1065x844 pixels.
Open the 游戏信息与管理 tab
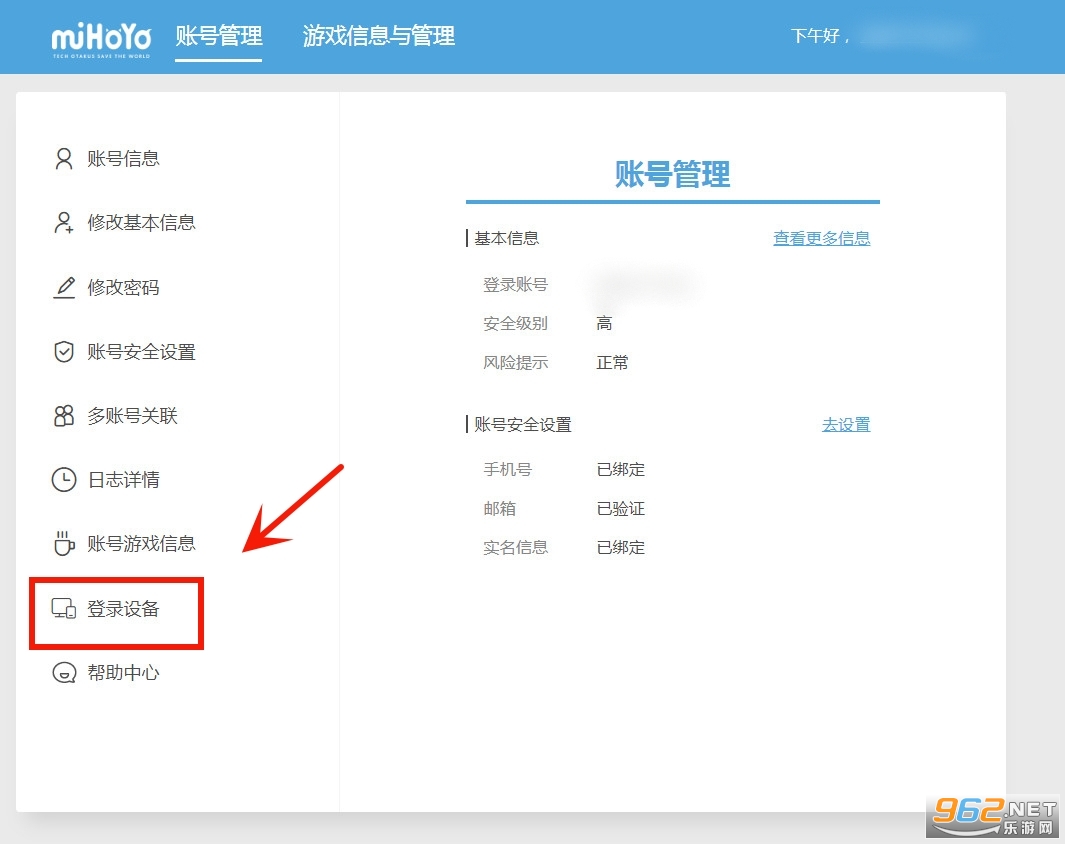click(x=378, y=37)
